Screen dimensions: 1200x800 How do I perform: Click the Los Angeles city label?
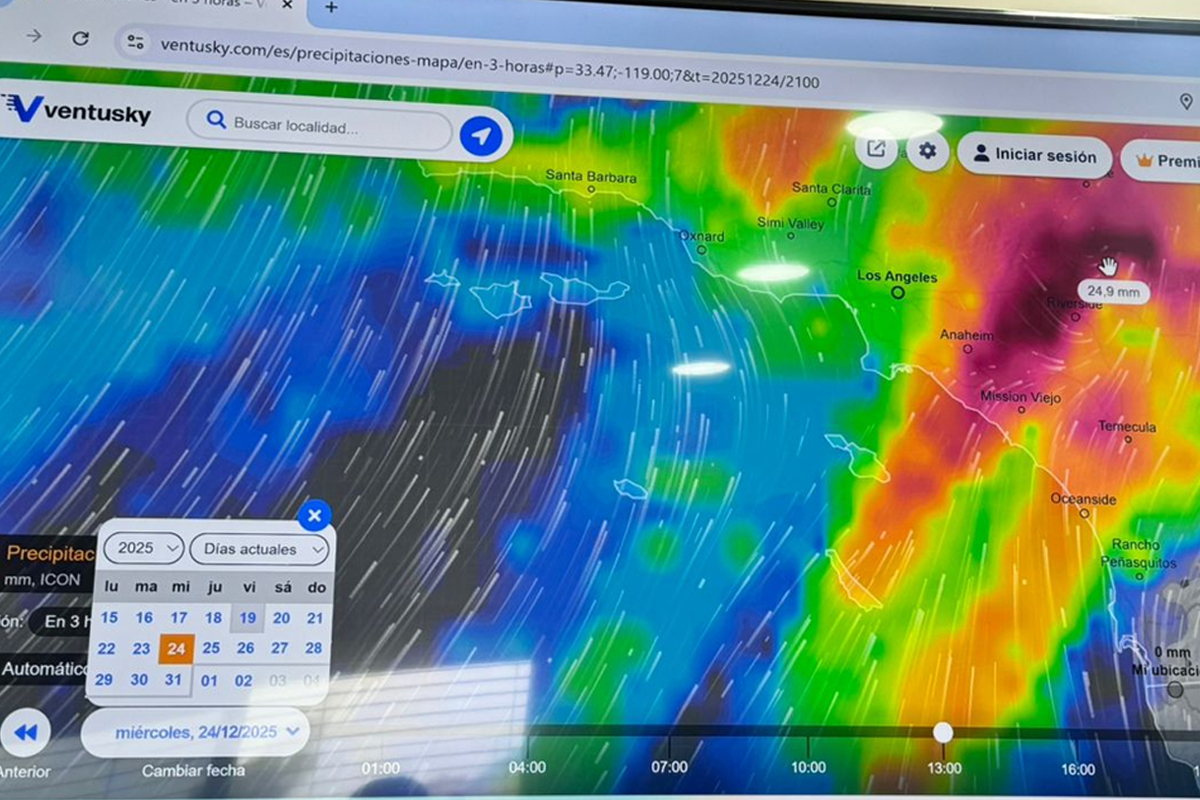point(897,276)
